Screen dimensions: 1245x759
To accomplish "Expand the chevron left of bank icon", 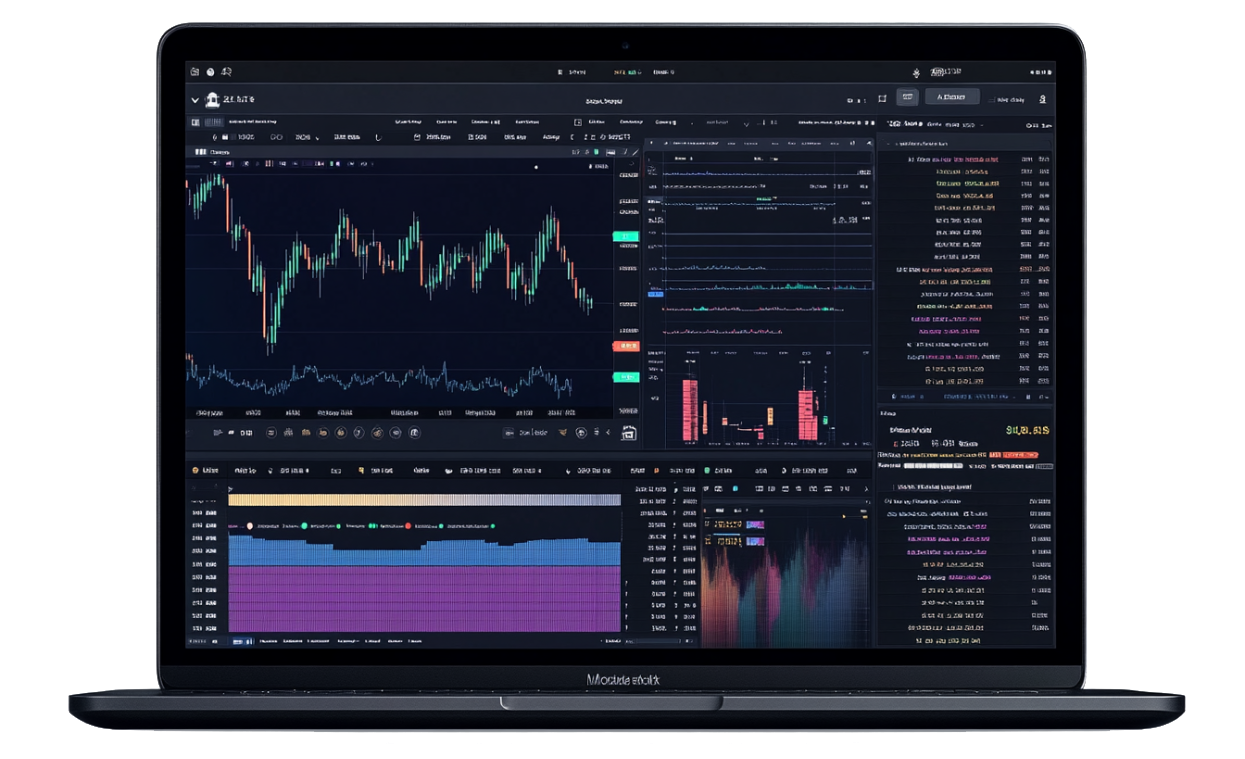I will [x=195, y=100].
